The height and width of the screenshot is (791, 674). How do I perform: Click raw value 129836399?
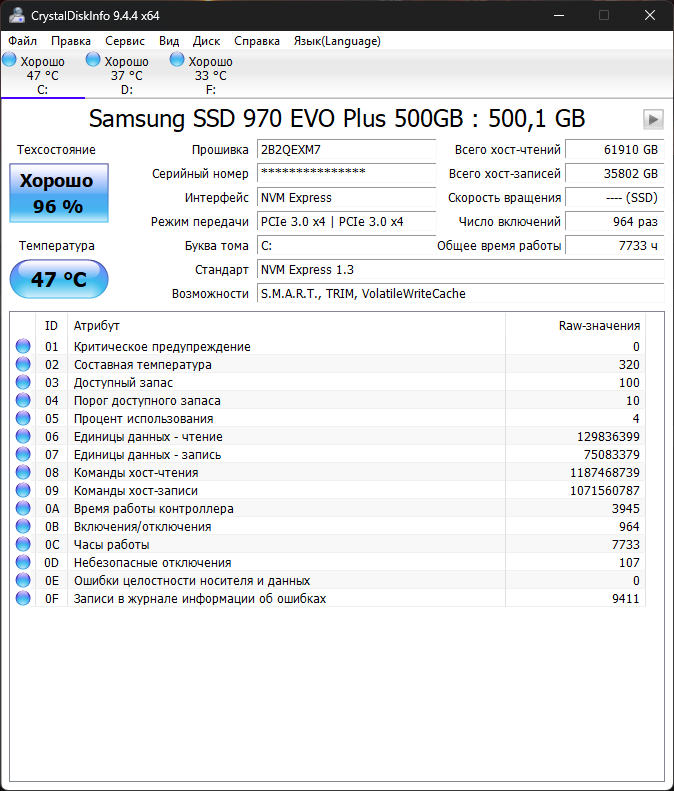pos(608,437)
